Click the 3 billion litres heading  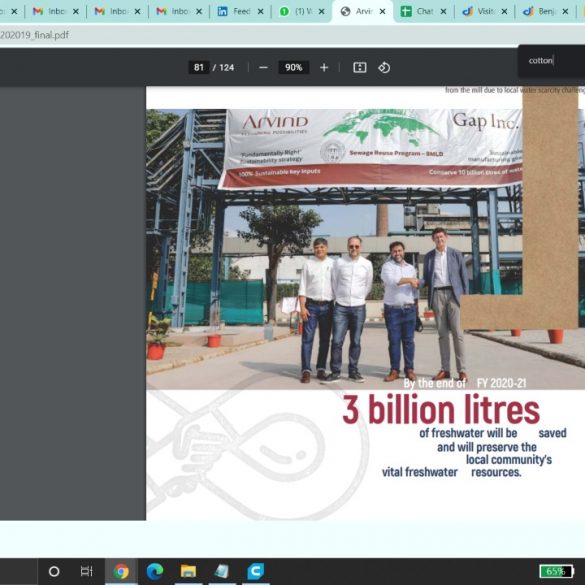tap(441, 409)
